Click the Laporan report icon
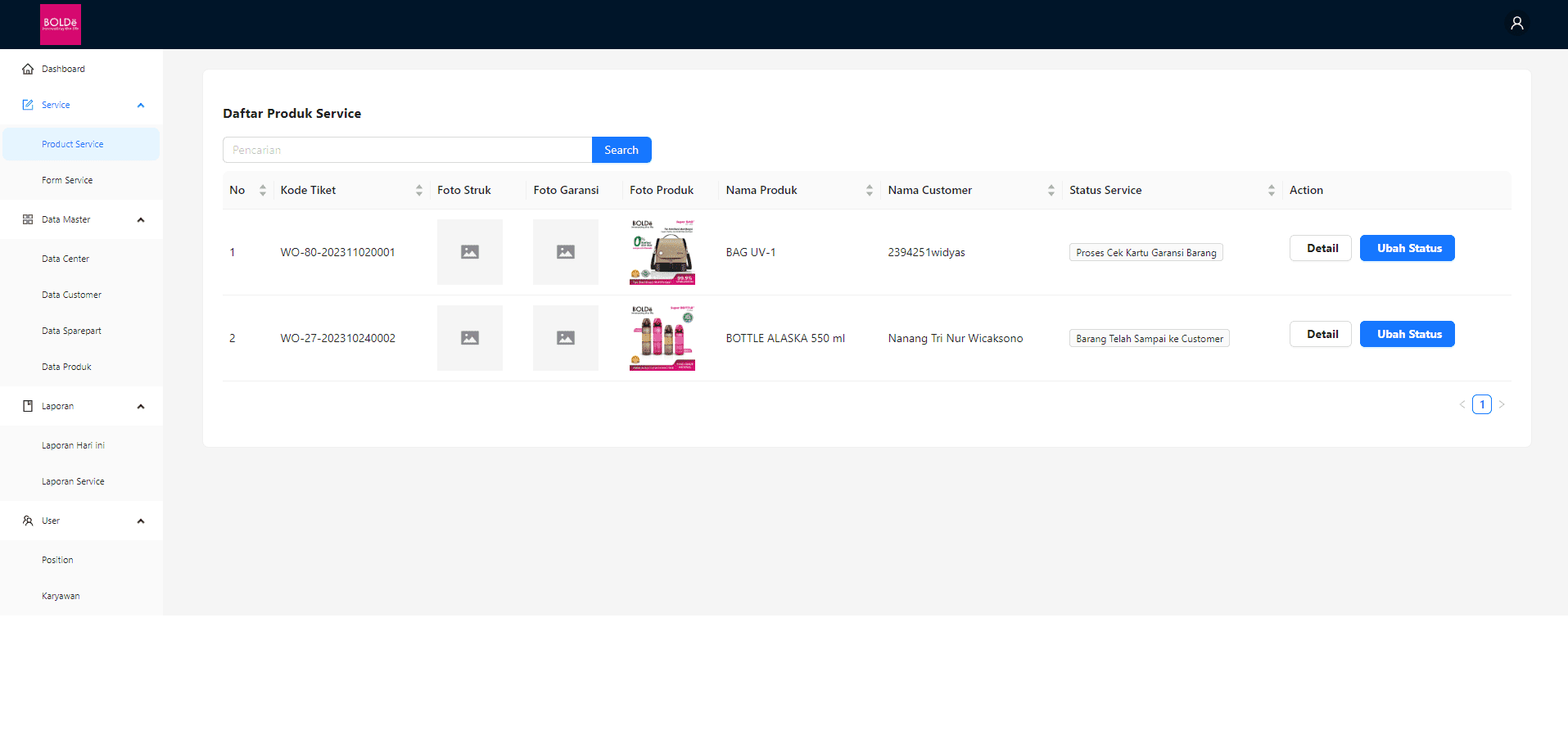1568x753 pixels. (28, 406)
